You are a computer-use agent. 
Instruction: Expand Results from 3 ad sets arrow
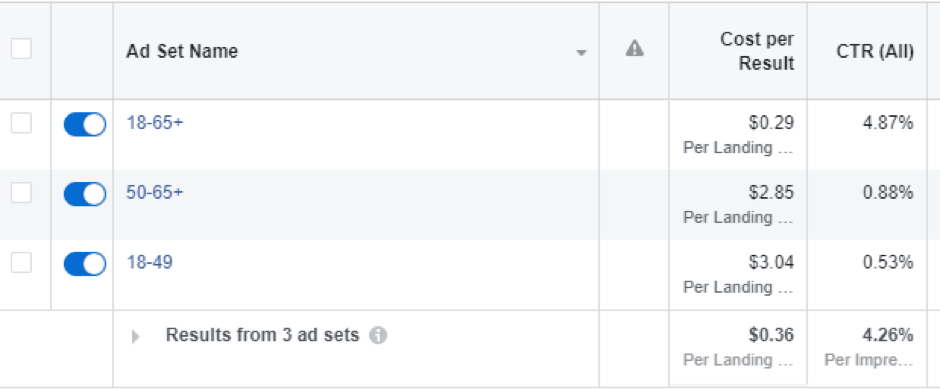pyautogui.click(x=135, y=337)
